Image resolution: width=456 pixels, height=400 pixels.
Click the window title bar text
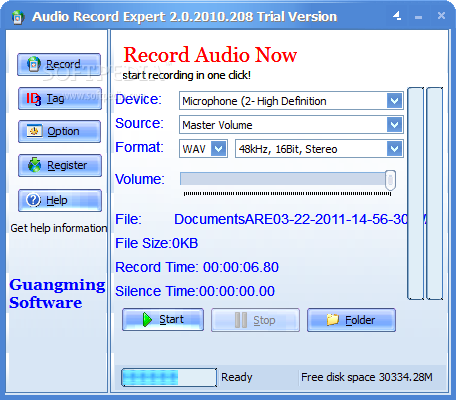point(184,17)
